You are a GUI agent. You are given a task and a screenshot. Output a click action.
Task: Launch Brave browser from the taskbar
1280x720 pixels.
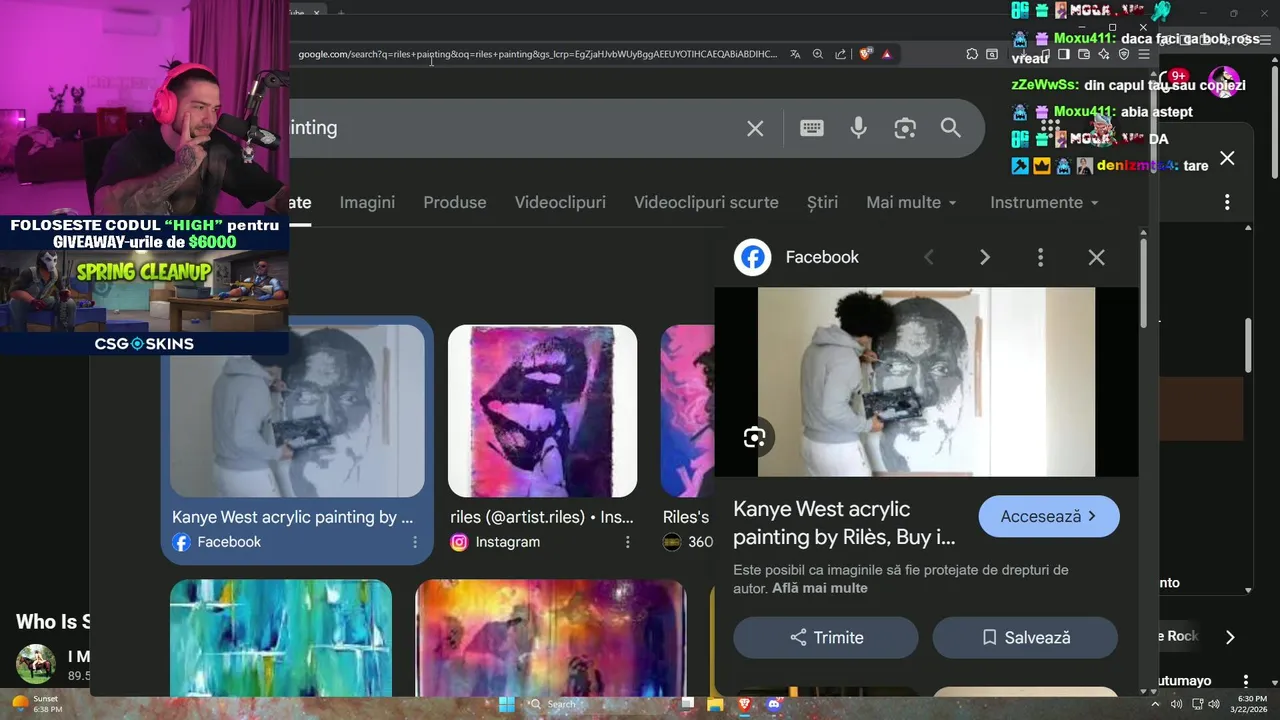pyautogui.click(x=744, y=704)
